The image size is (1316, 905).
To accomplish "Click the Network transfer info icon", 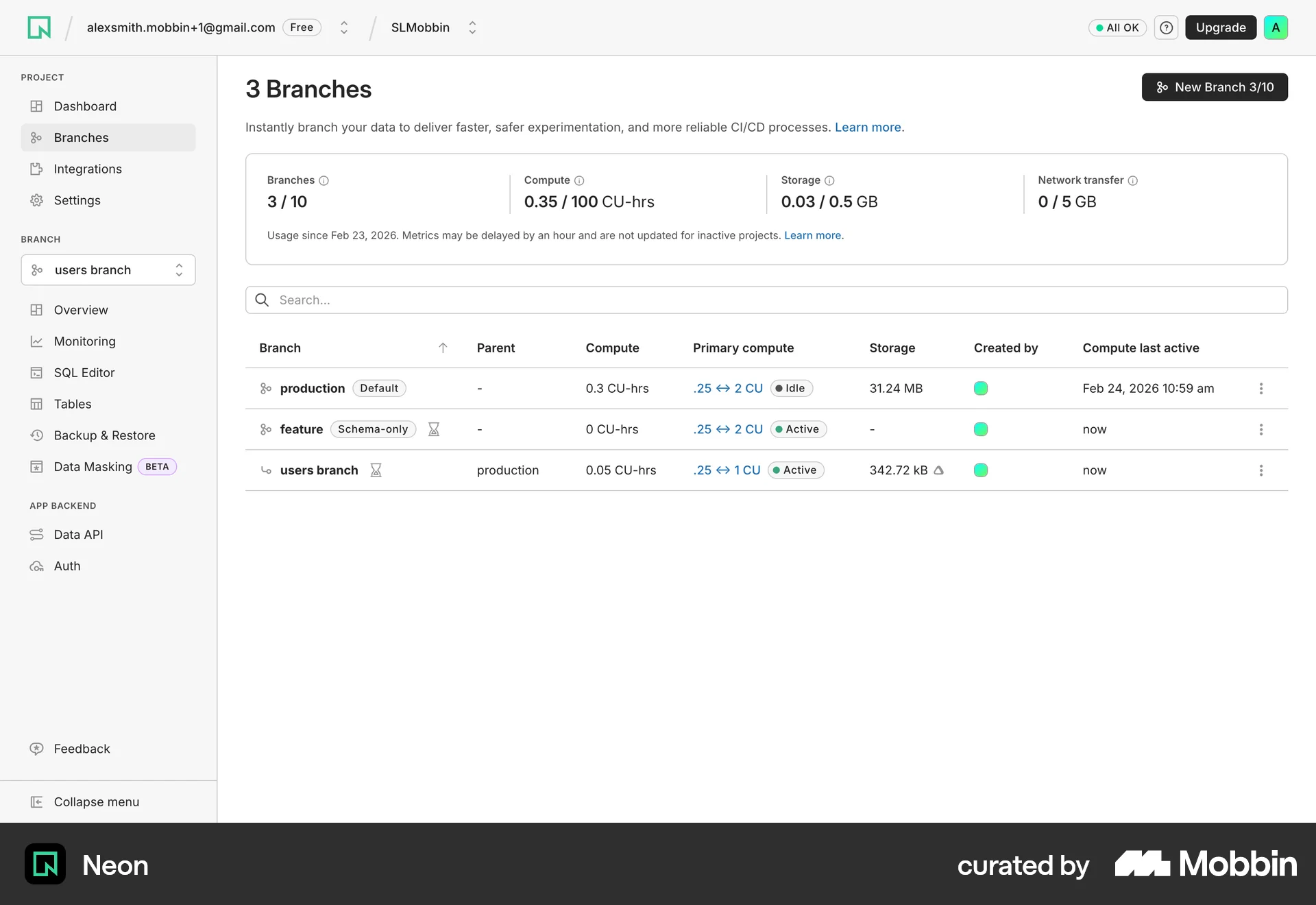I will coord(1133,180).
